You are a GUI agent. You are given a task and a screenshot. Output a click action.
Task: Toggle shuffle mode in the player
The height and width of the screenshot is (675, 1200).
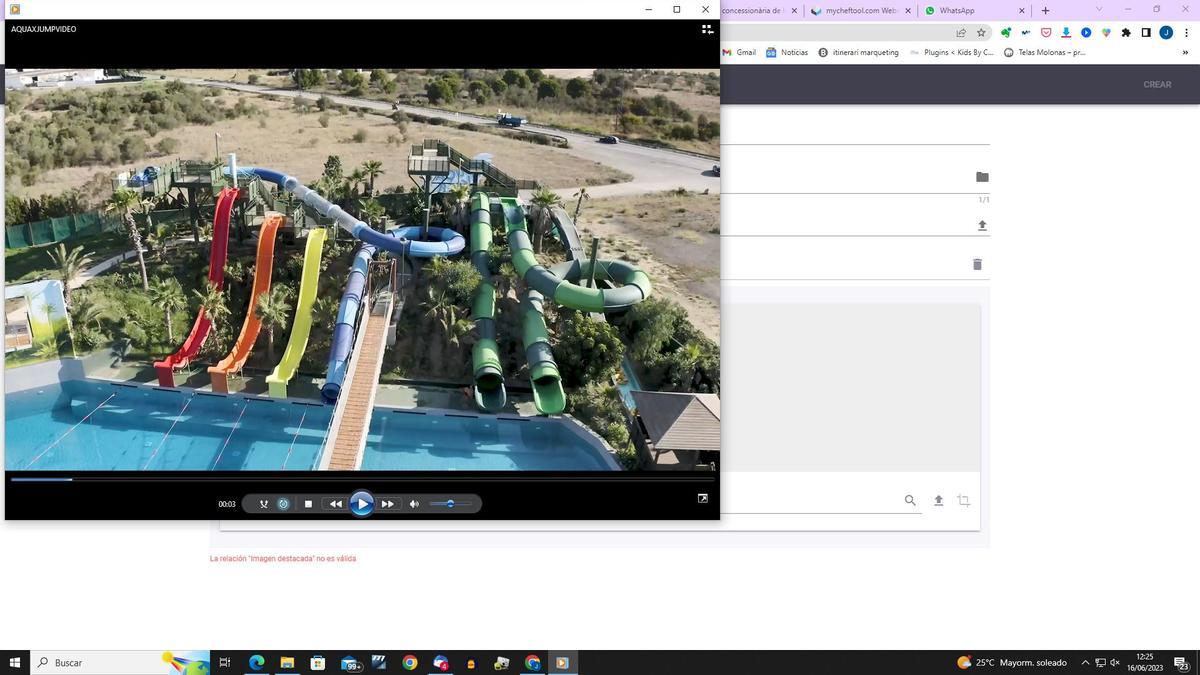coord(264,504)
